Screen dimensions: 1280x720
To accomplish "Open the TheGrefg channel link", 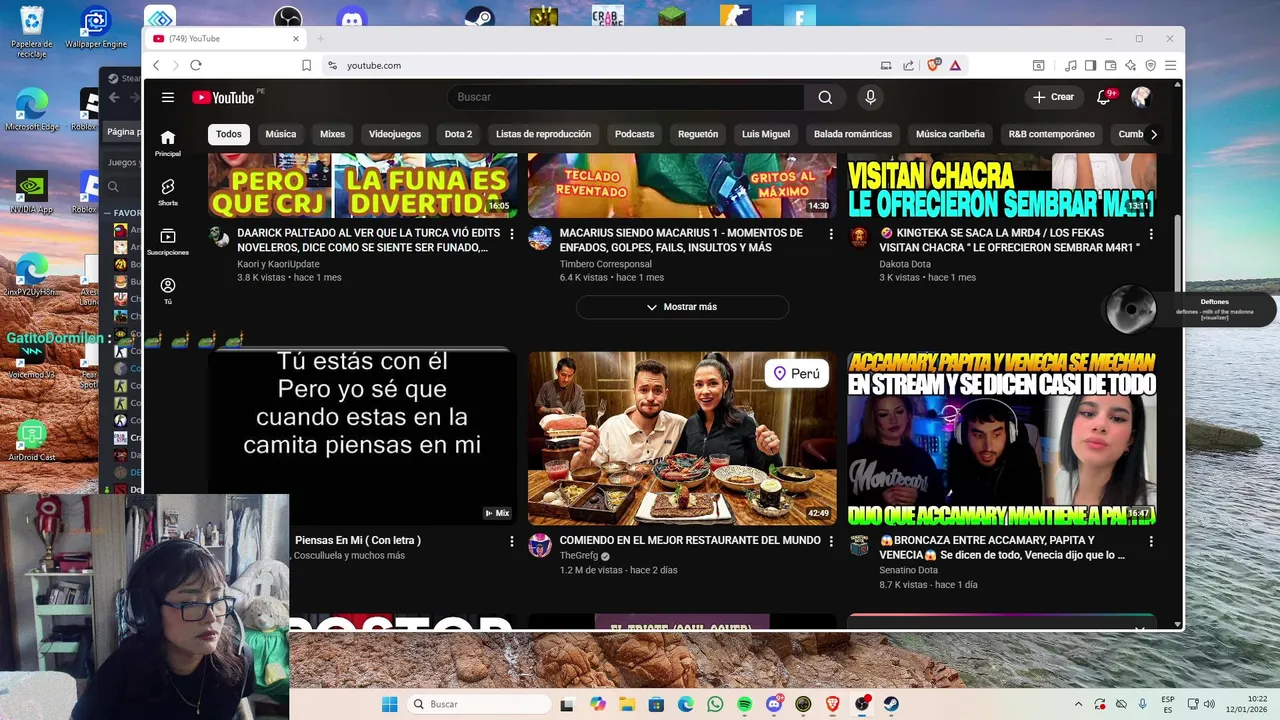I will pyautogui.click(x=578, y=556).
